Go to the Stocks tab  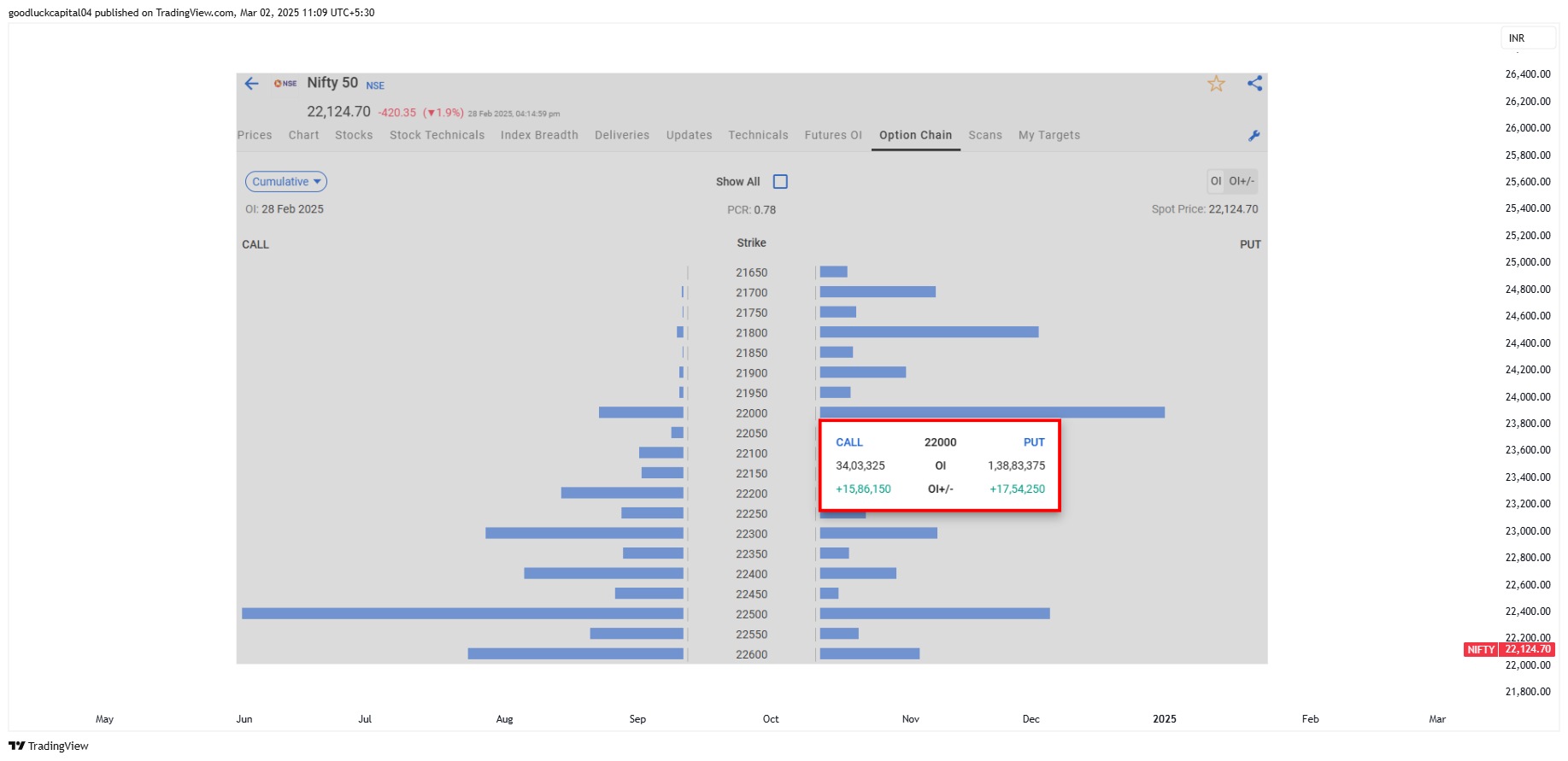click(354, 135)
